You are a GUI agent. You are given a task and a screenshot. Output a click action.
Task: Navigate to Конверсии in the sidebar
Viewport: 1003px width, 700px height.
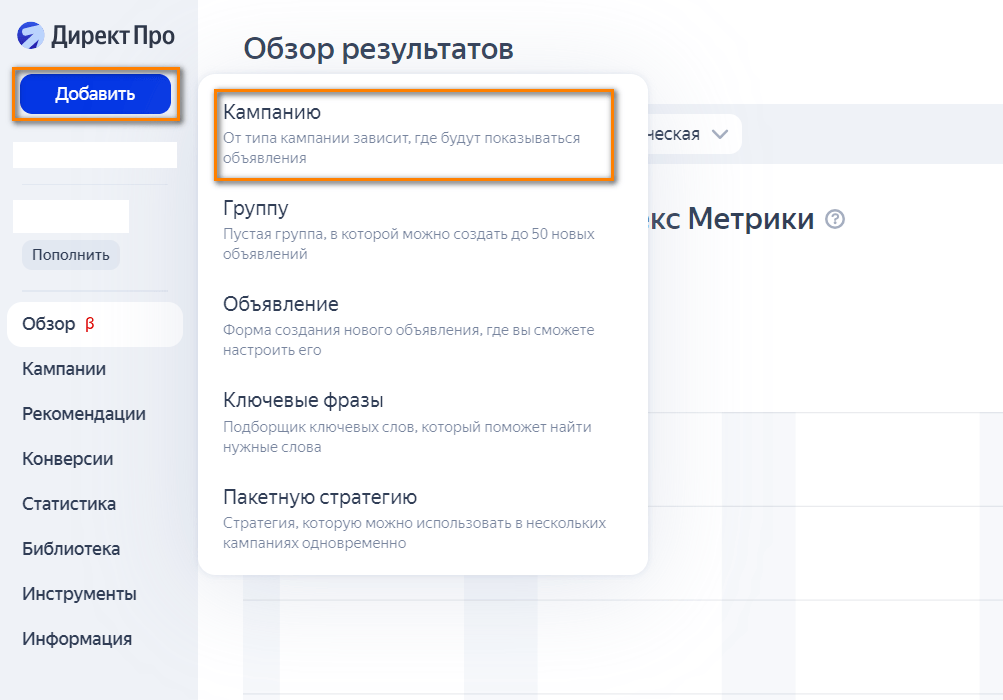pos(67,459)
